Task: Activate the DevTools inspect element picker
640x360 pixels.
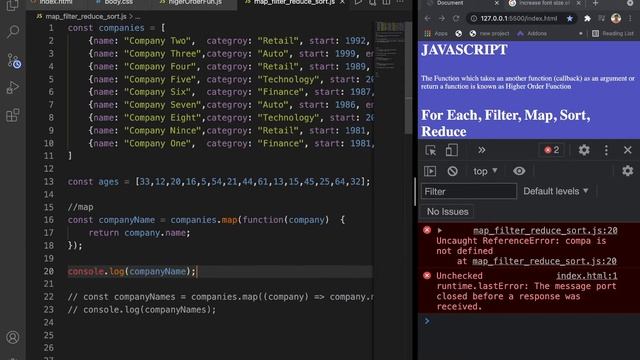Action: tap(431, 150)
